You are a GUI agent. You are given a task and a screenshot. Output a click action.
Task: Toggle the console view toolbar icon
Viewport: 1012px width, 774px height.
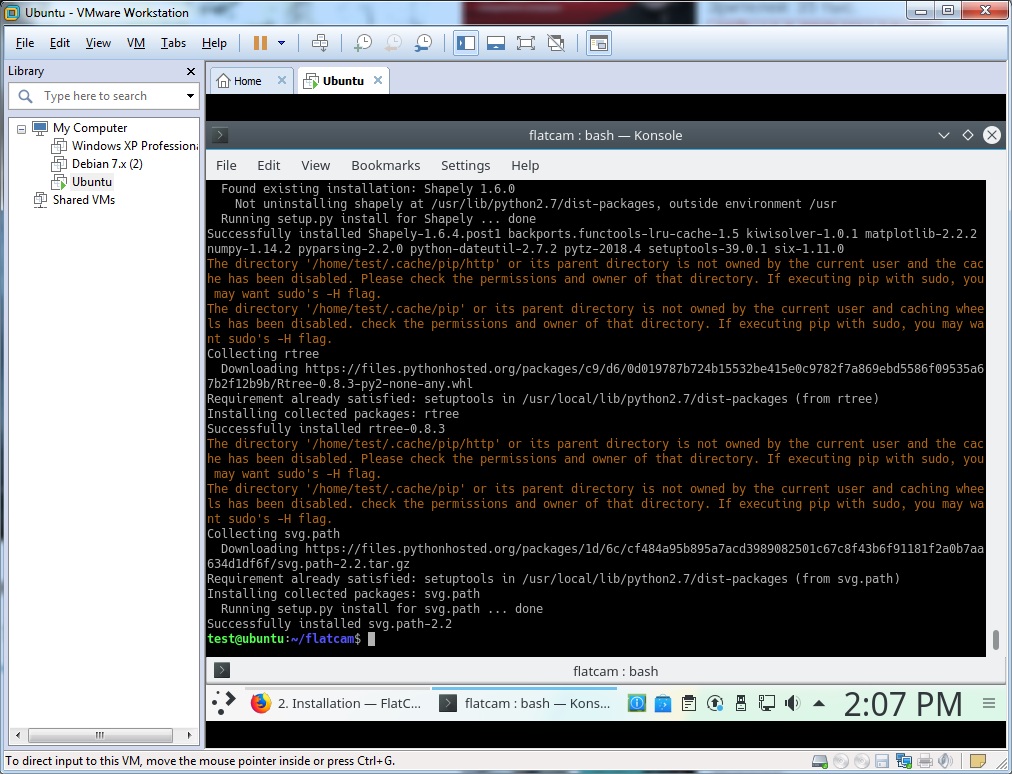(599, 43)
